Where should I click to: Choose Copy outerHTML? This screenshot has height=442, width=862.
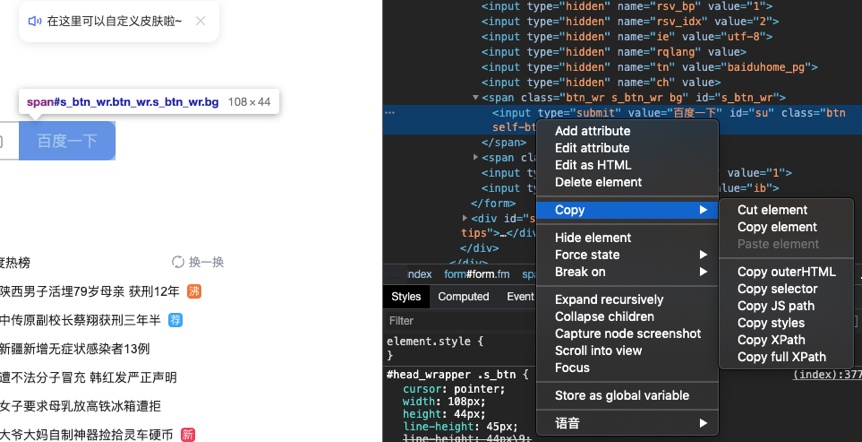pos(786,272)
